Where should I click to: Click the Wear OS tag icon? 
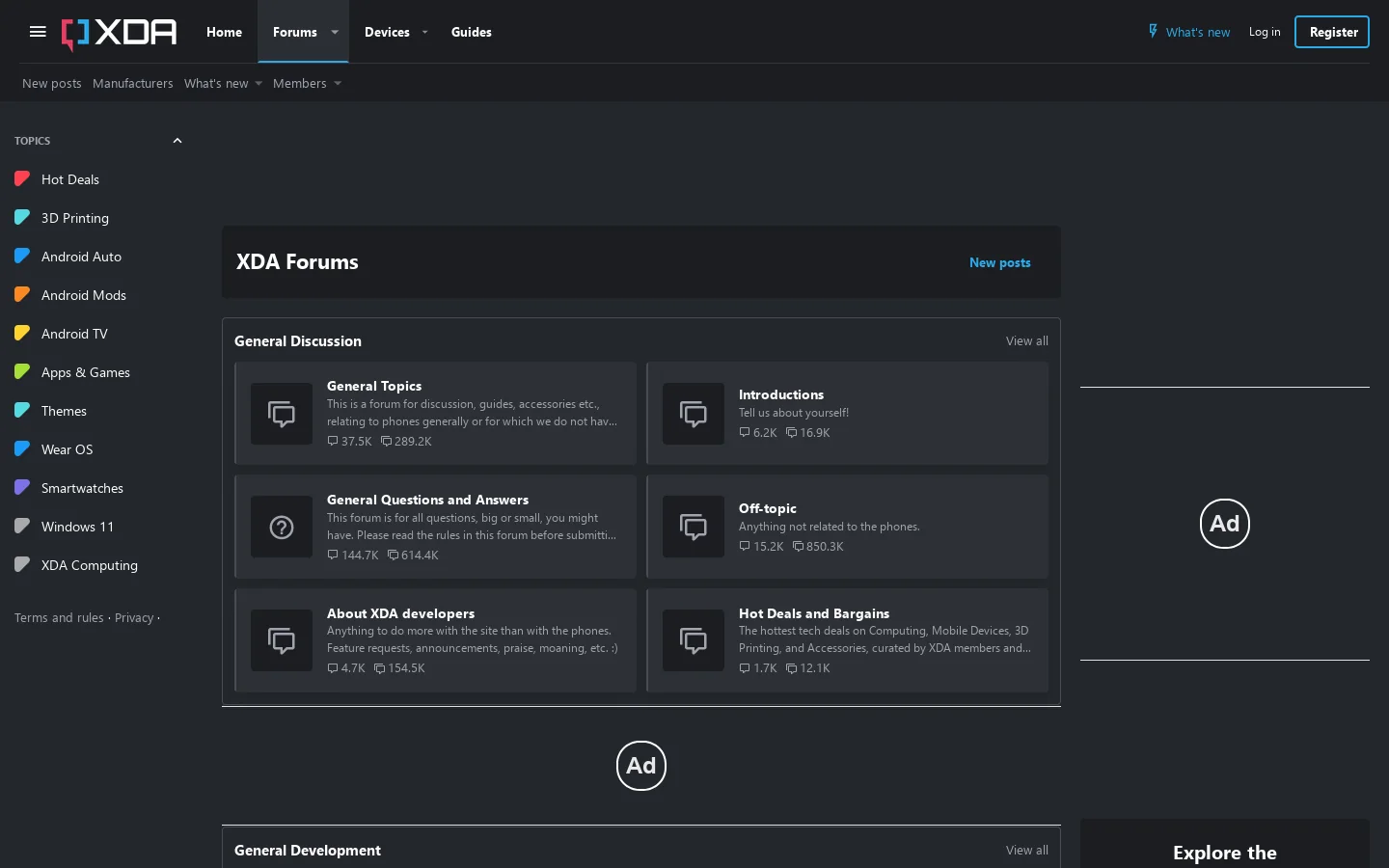[x=22, y=448]
